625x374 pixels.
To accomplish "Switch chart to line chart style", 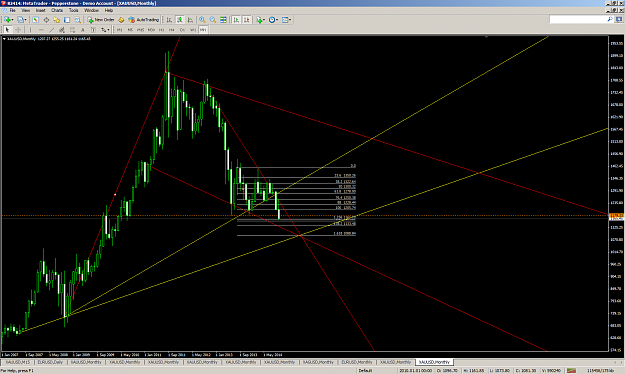I will (x=190, y=20).
